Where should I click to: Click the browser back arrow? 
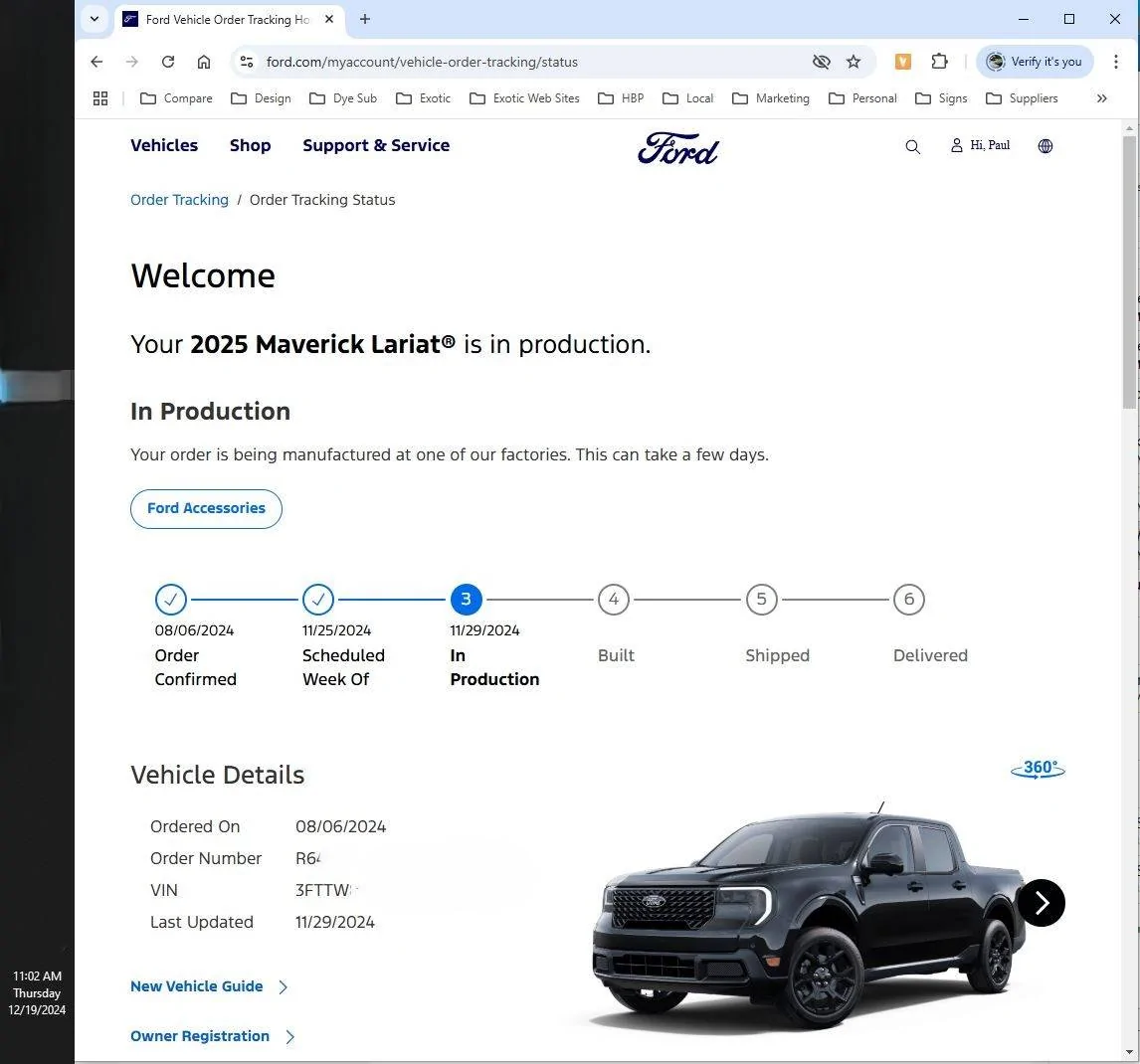click(96, 62)
